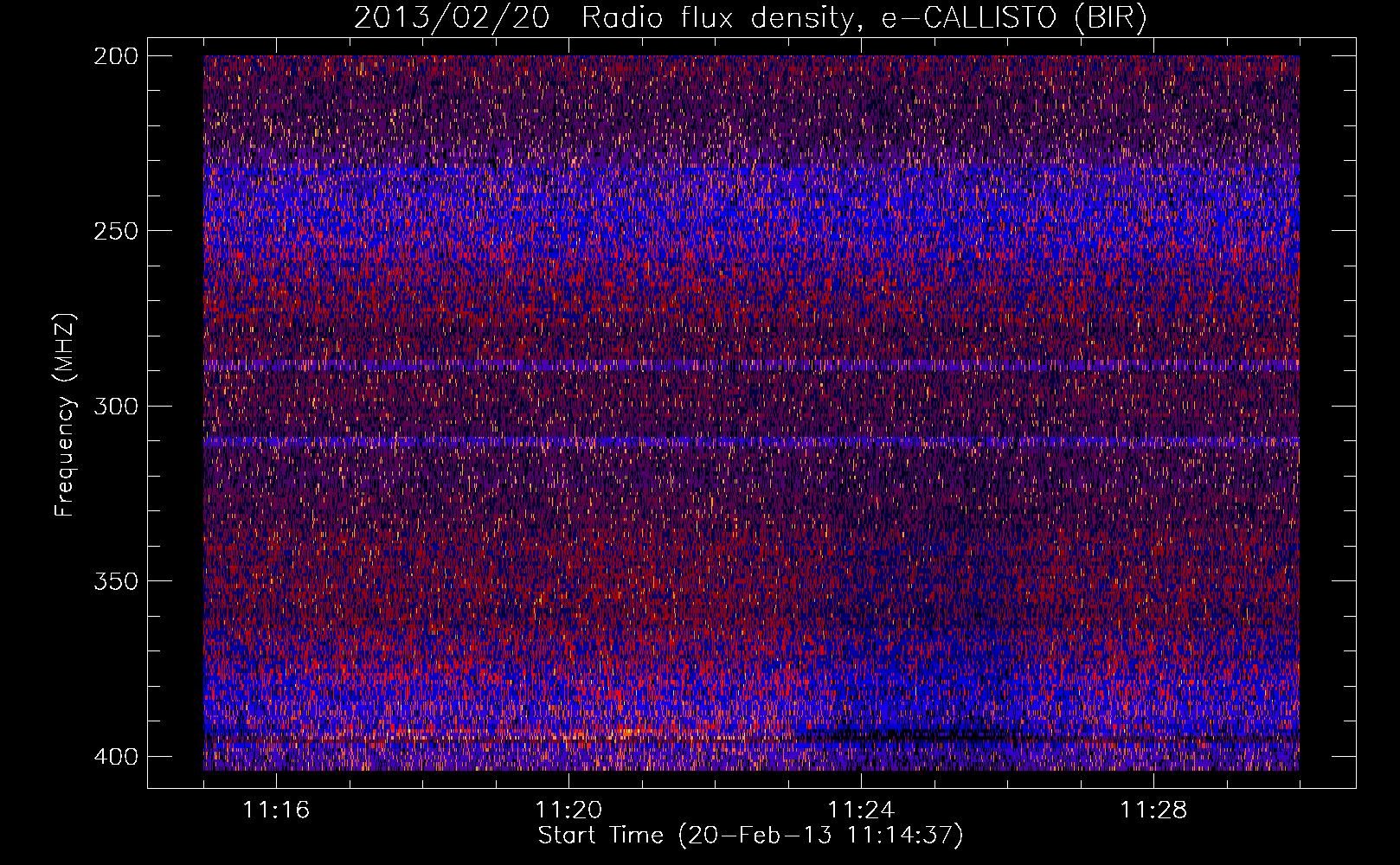Click the "Frequency (MHZ)" y-axis label
Screen dimensions: 1400x865
65,414
